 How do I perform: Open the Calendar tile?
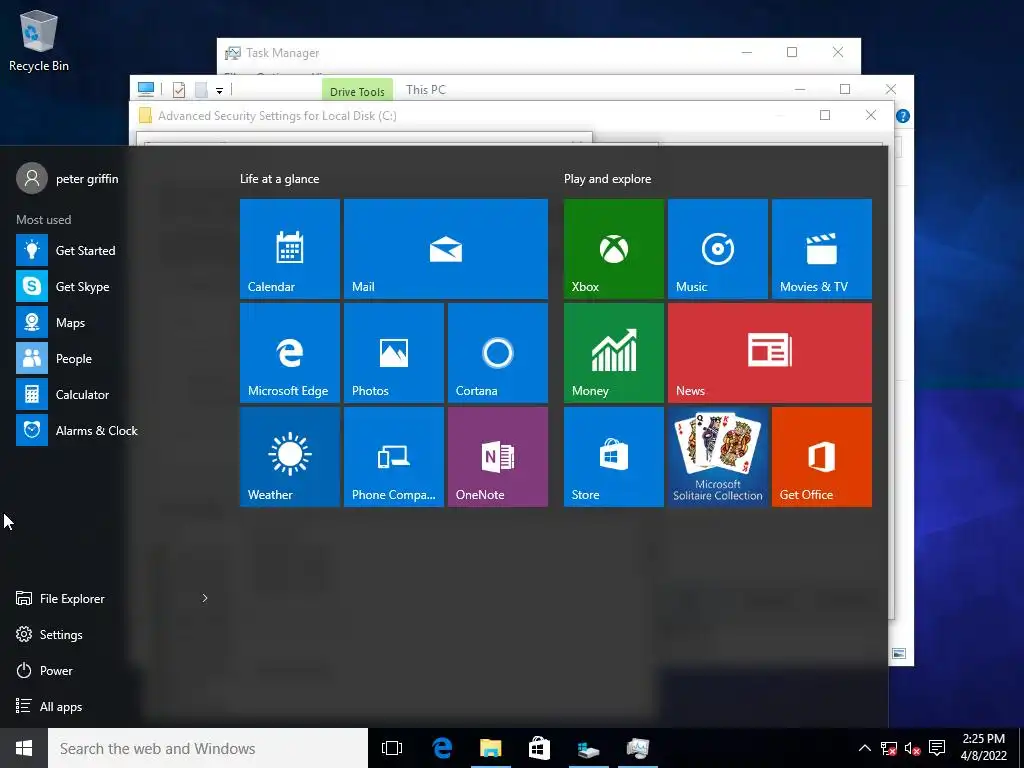click(x=289, y=249)
